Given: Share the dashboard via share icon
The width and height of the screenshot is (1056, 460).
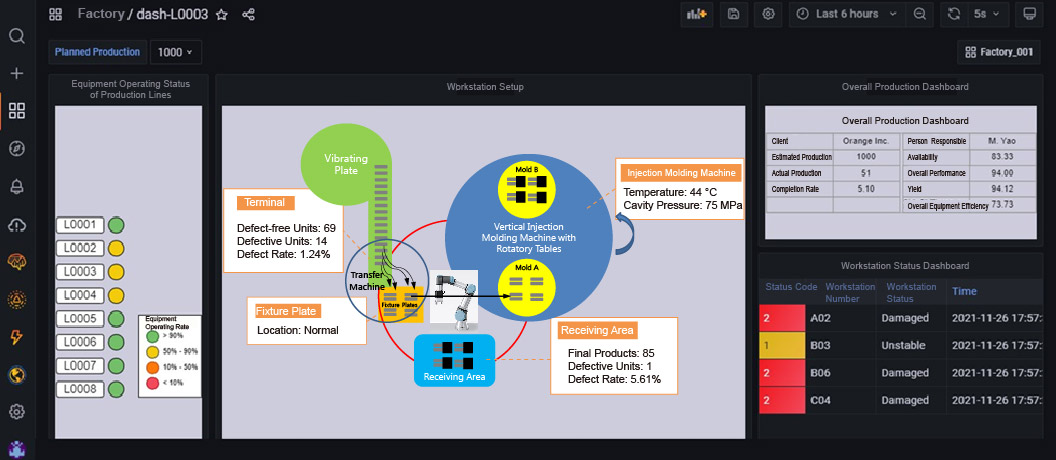Looking at the screenshot, I should 249,15.
